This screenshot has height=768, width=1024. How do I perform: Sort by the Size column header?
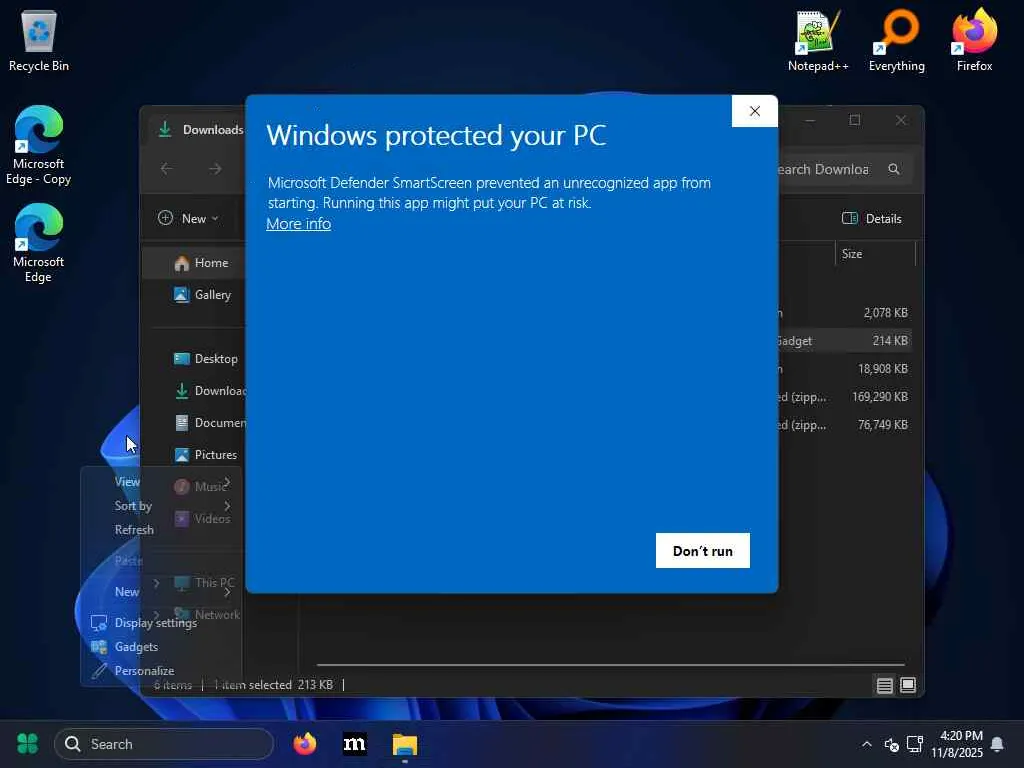875,253
